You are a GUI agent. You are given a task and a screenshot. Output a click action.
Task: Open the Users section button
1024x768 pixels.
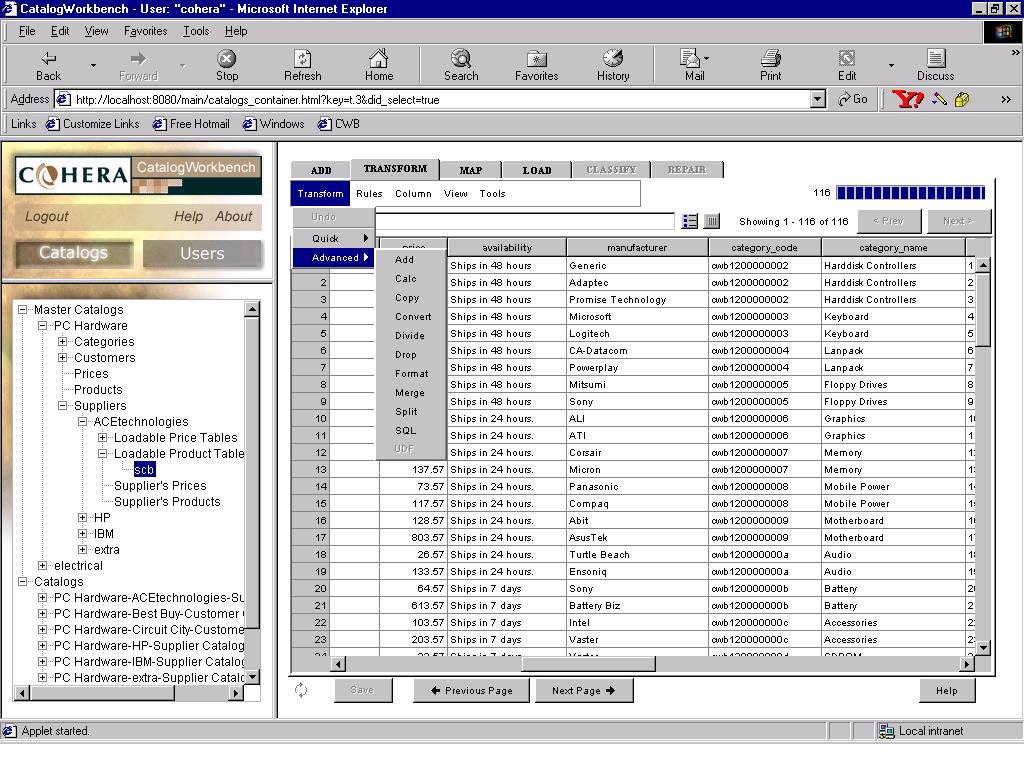[x=202, y=253]
